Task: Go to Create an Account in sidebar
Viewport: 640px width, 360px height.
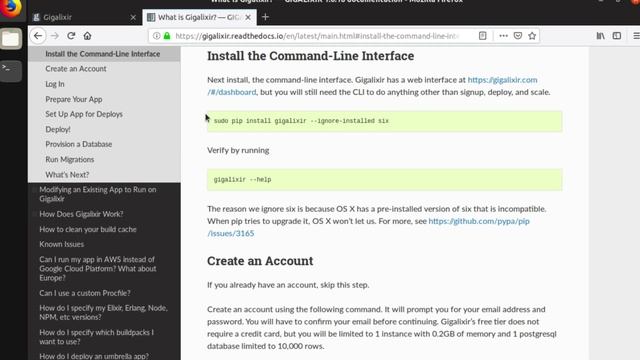Action: [76, 69]
